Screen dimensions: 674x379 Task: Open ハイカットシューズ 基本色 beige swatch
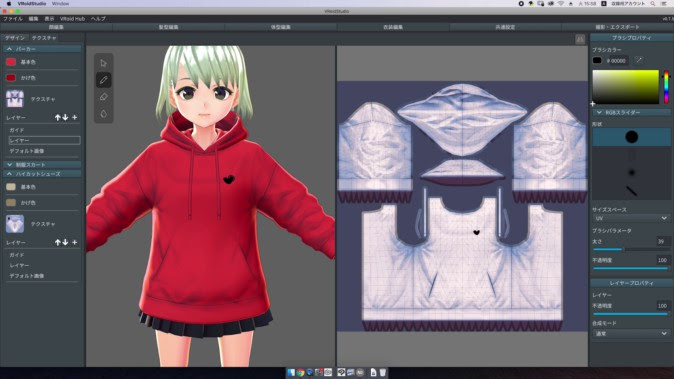[11, 187]
